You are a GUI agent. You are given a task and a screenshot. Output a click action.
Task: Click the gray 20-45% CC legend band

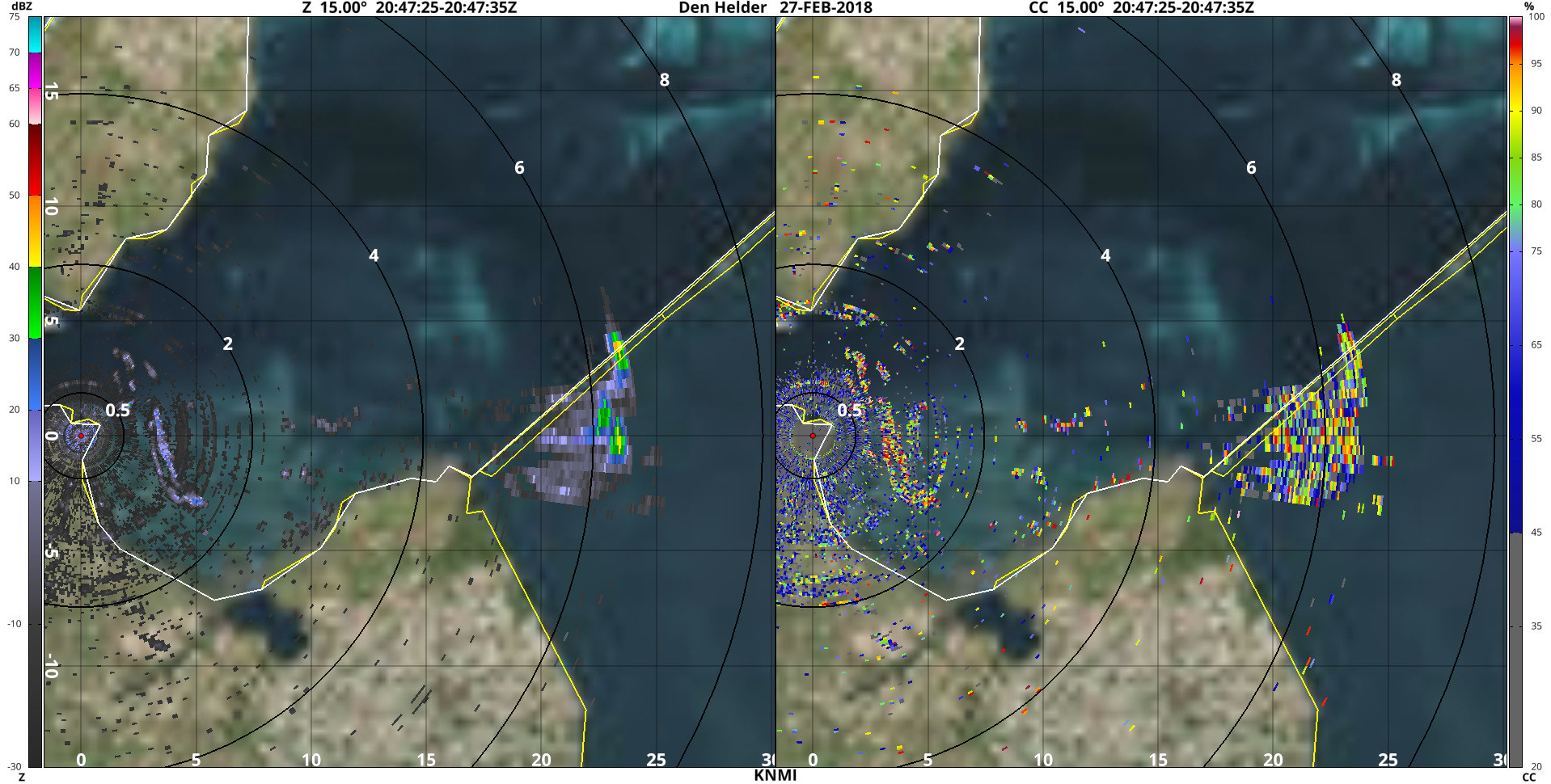[1515, 650]
